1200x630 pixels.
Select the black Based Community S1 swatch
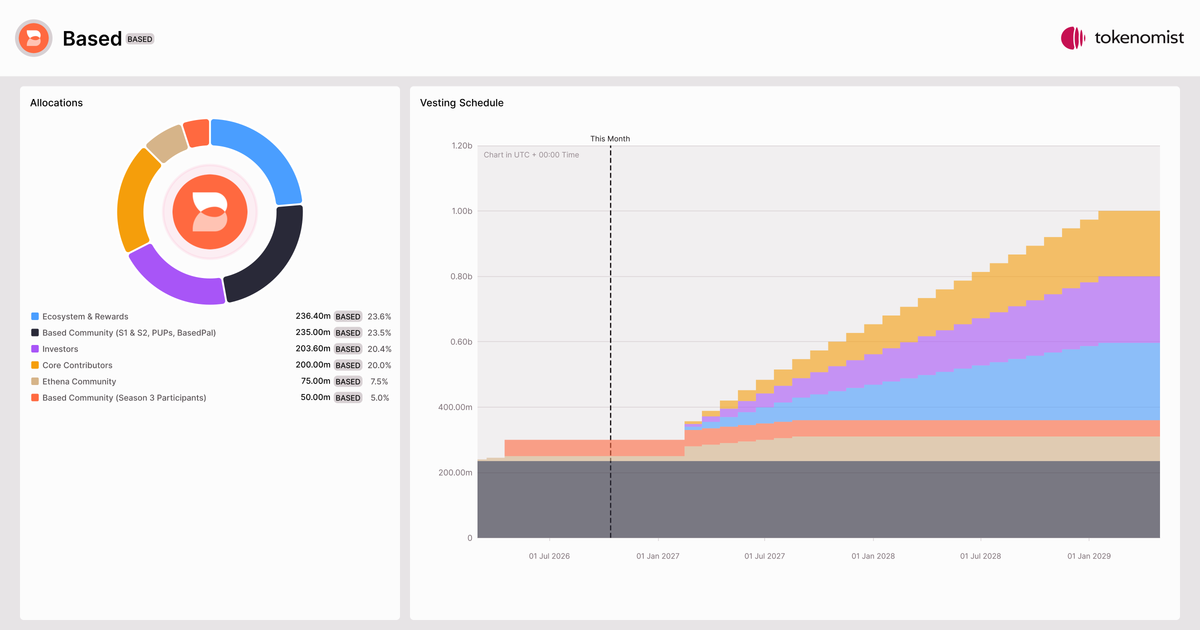pos(35,333)
